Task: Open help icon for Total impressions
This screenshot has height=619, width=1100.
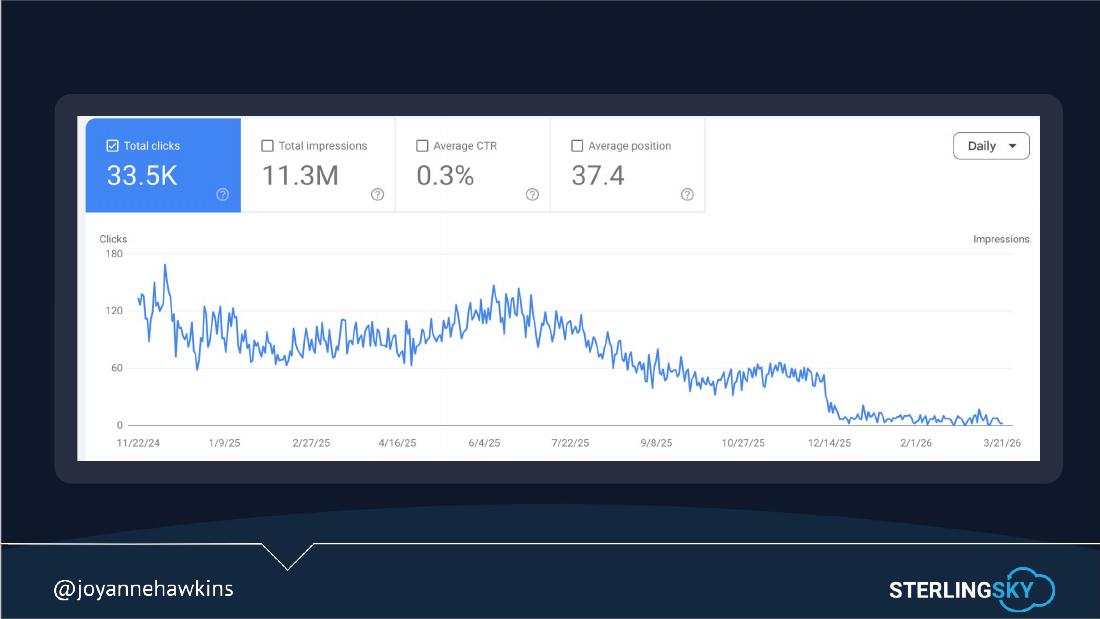Action: 377,194
